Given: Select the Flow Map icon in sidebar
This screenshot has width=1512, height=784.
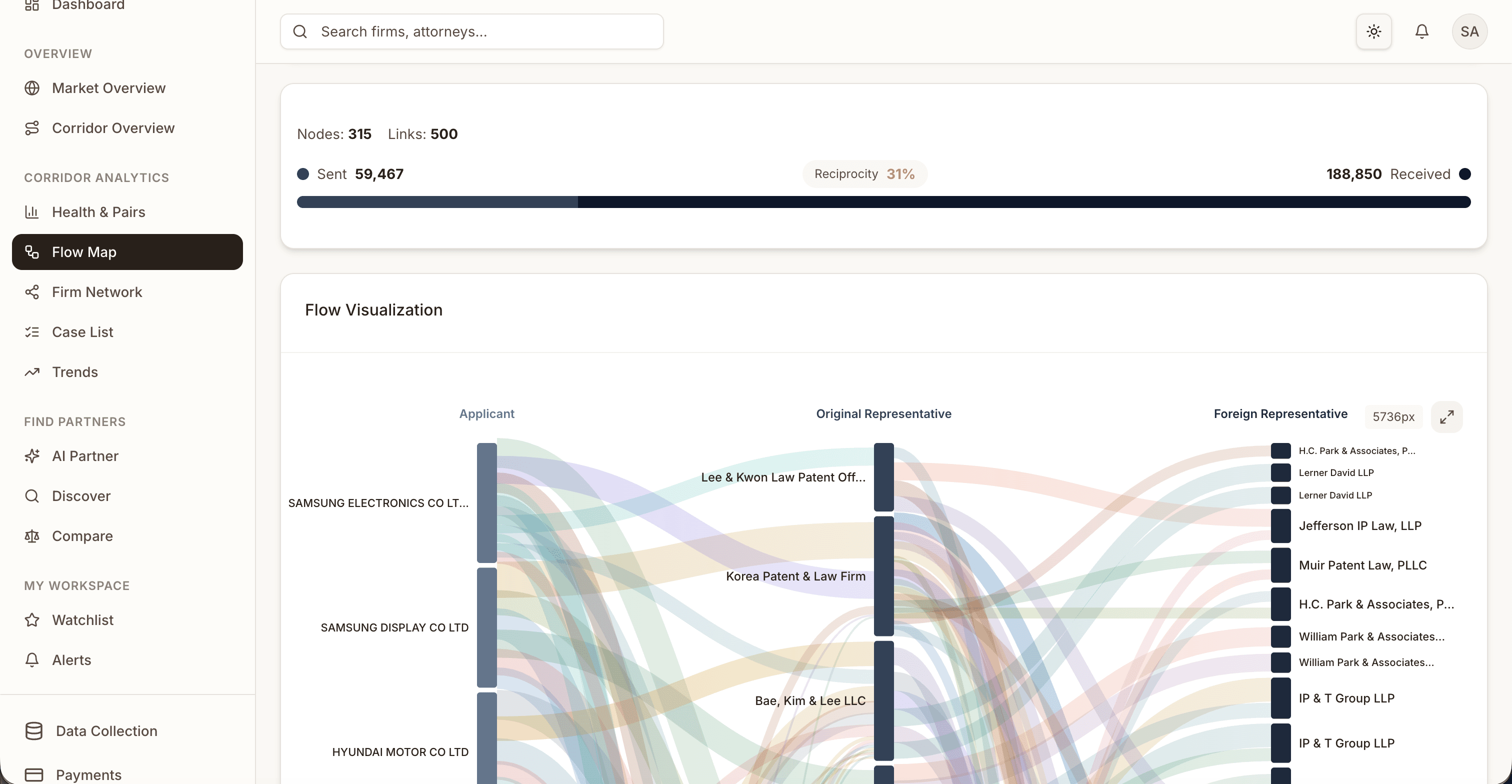Looking at the screenshot, I should click(32, 251).
